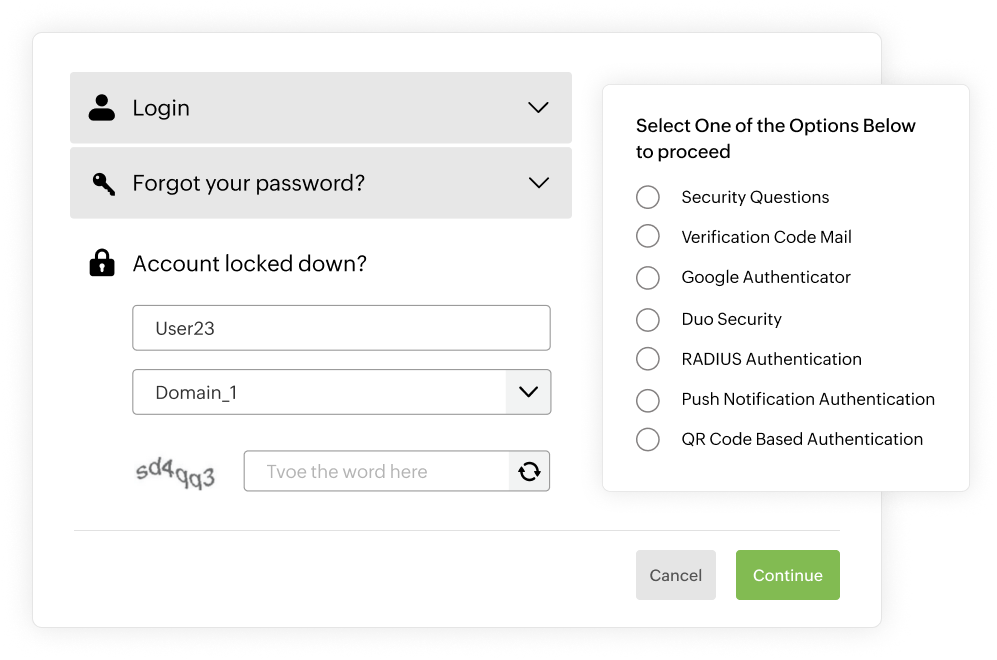Choose Verification Code Mail verification
This screenshot has height=660, width=997.
coord(647,237)
